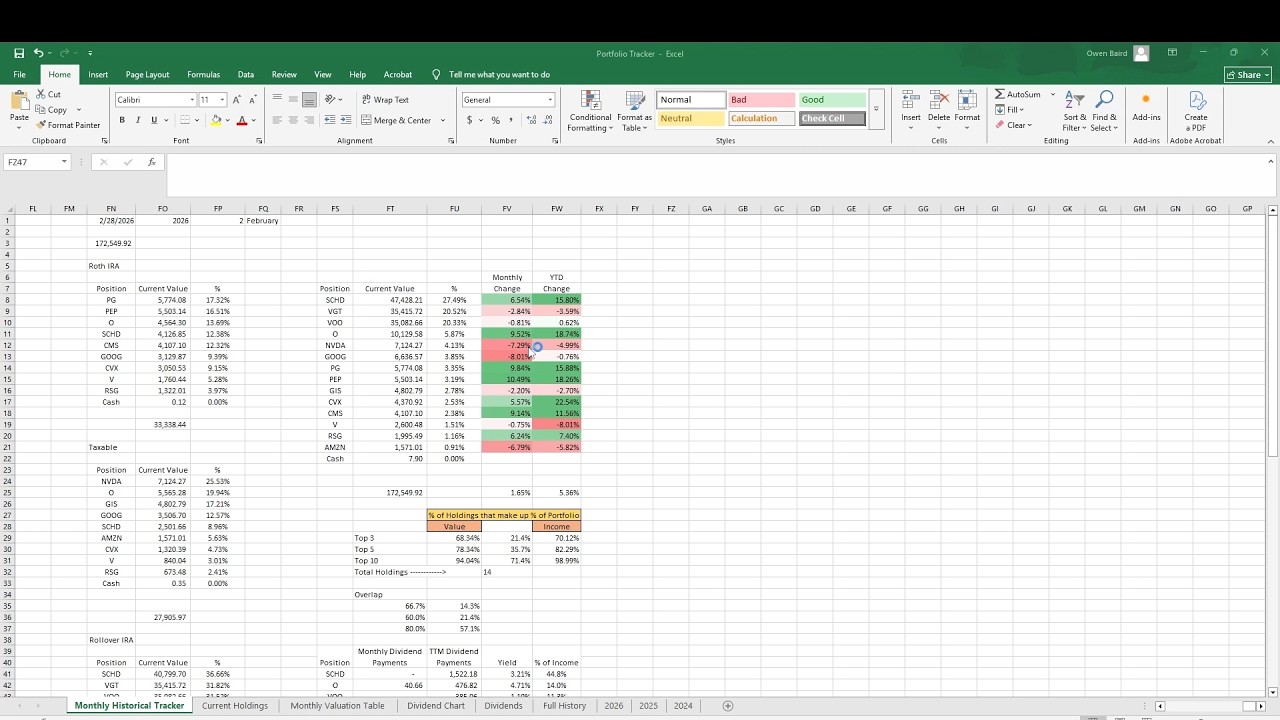
Task: Click the new sheet plus button
Action: coord(728,706)
